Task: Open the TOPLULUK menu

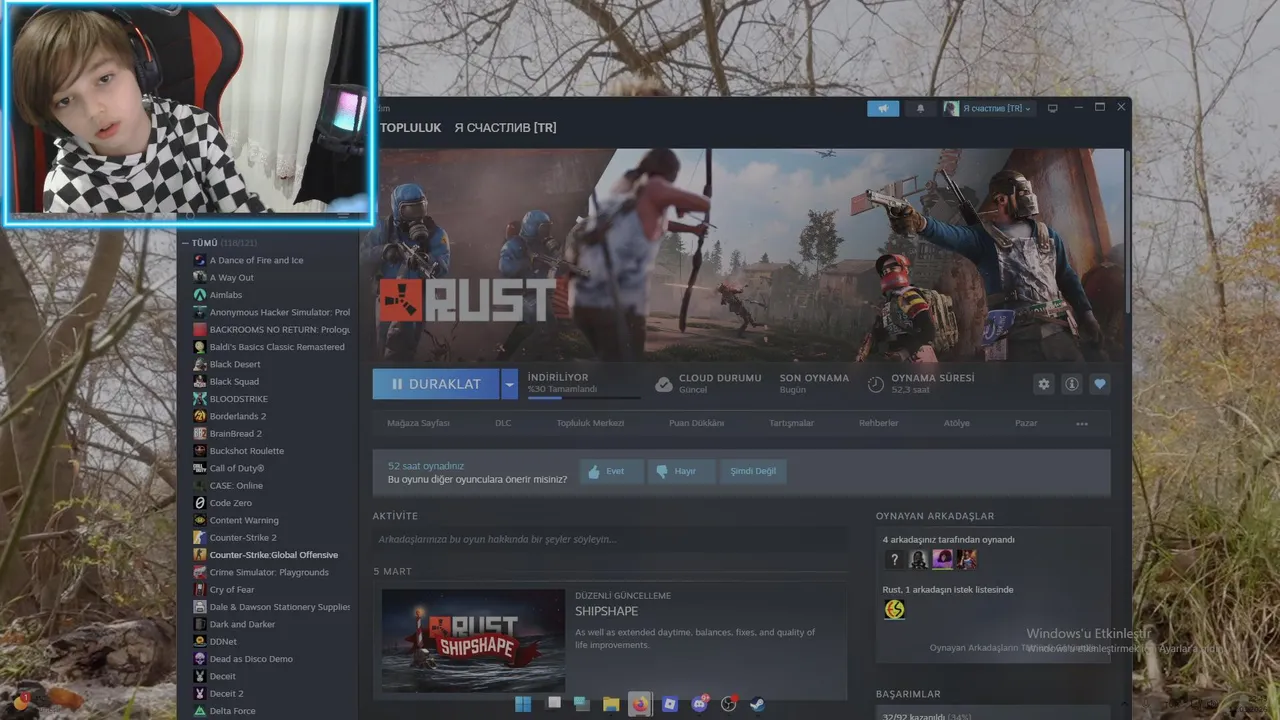Action: point(410,128)
